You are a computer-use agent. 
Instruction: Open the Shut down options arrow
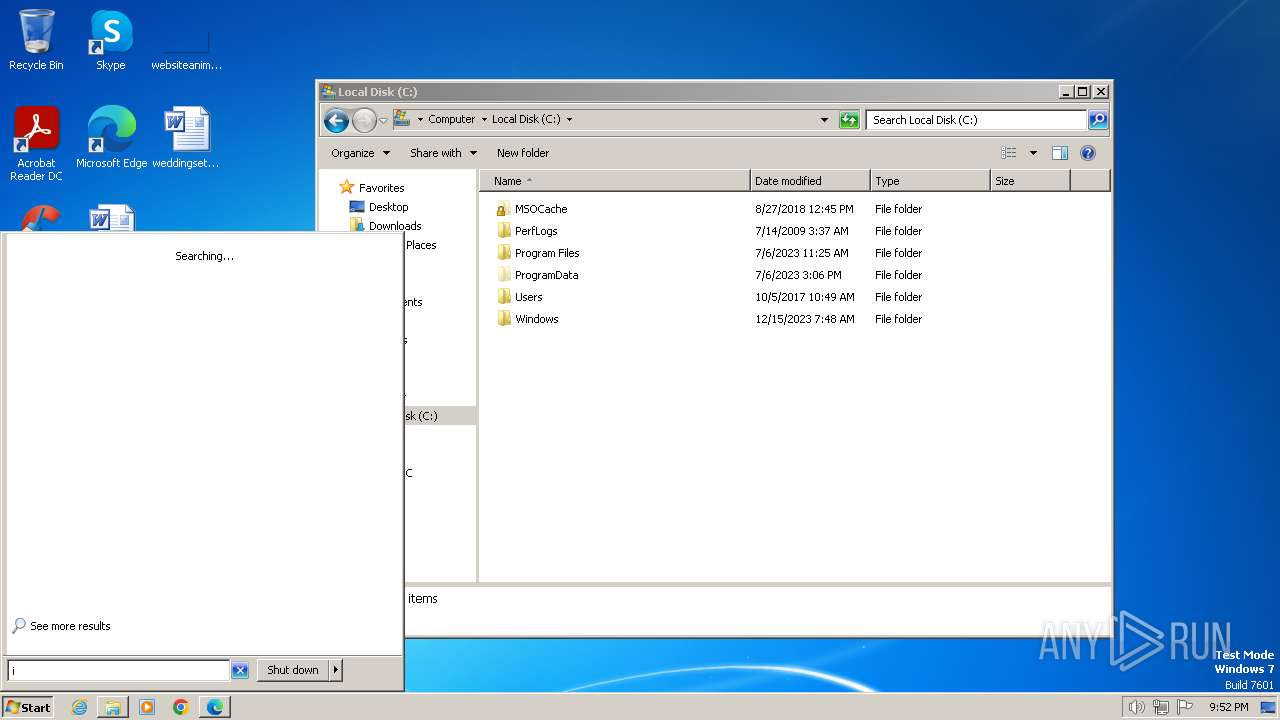click(336, 670)
